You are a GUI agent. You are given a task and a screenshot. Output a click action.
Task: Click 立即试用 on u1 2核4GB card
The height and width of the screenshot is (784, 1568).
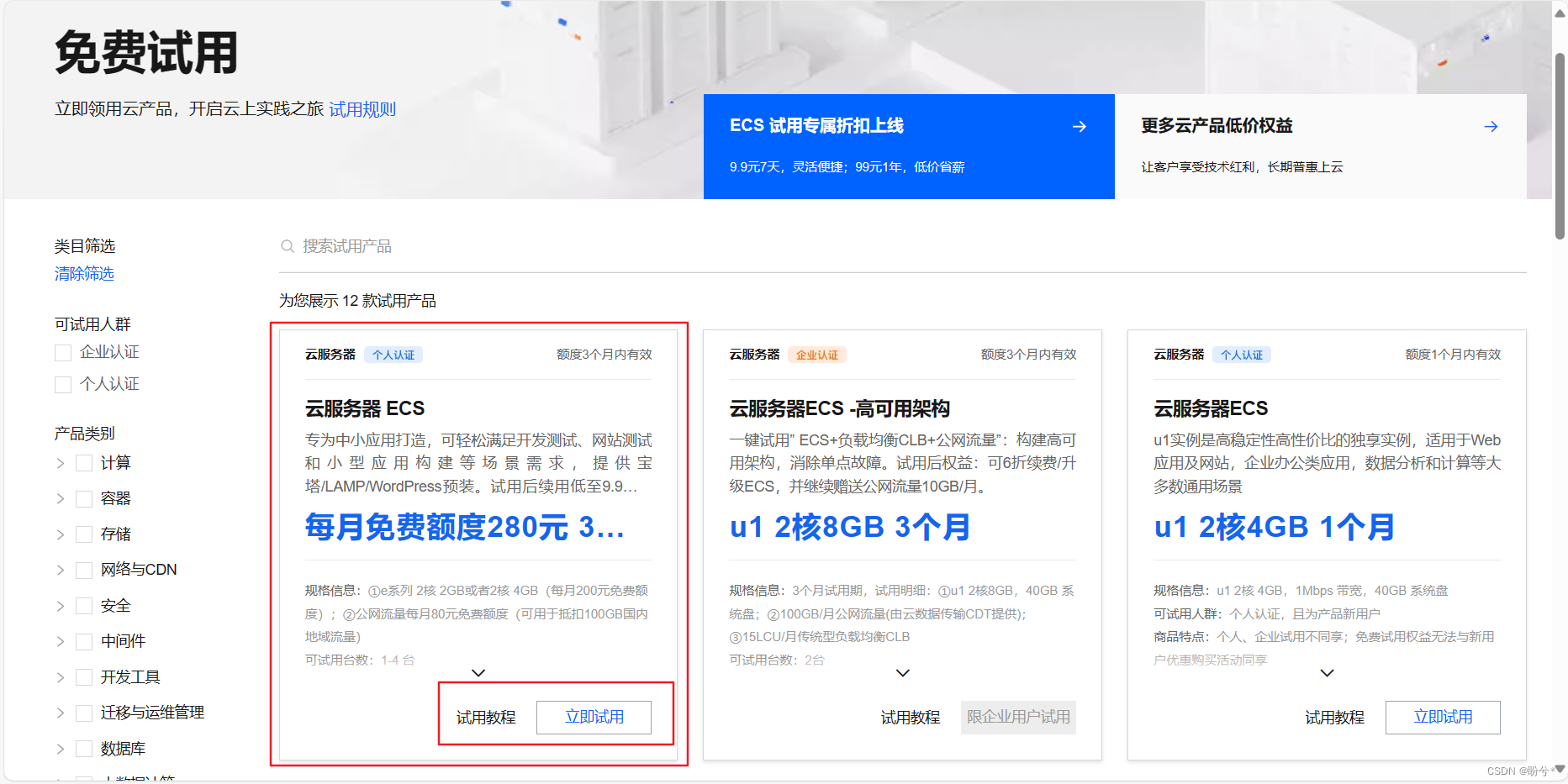pos(1443,718)
